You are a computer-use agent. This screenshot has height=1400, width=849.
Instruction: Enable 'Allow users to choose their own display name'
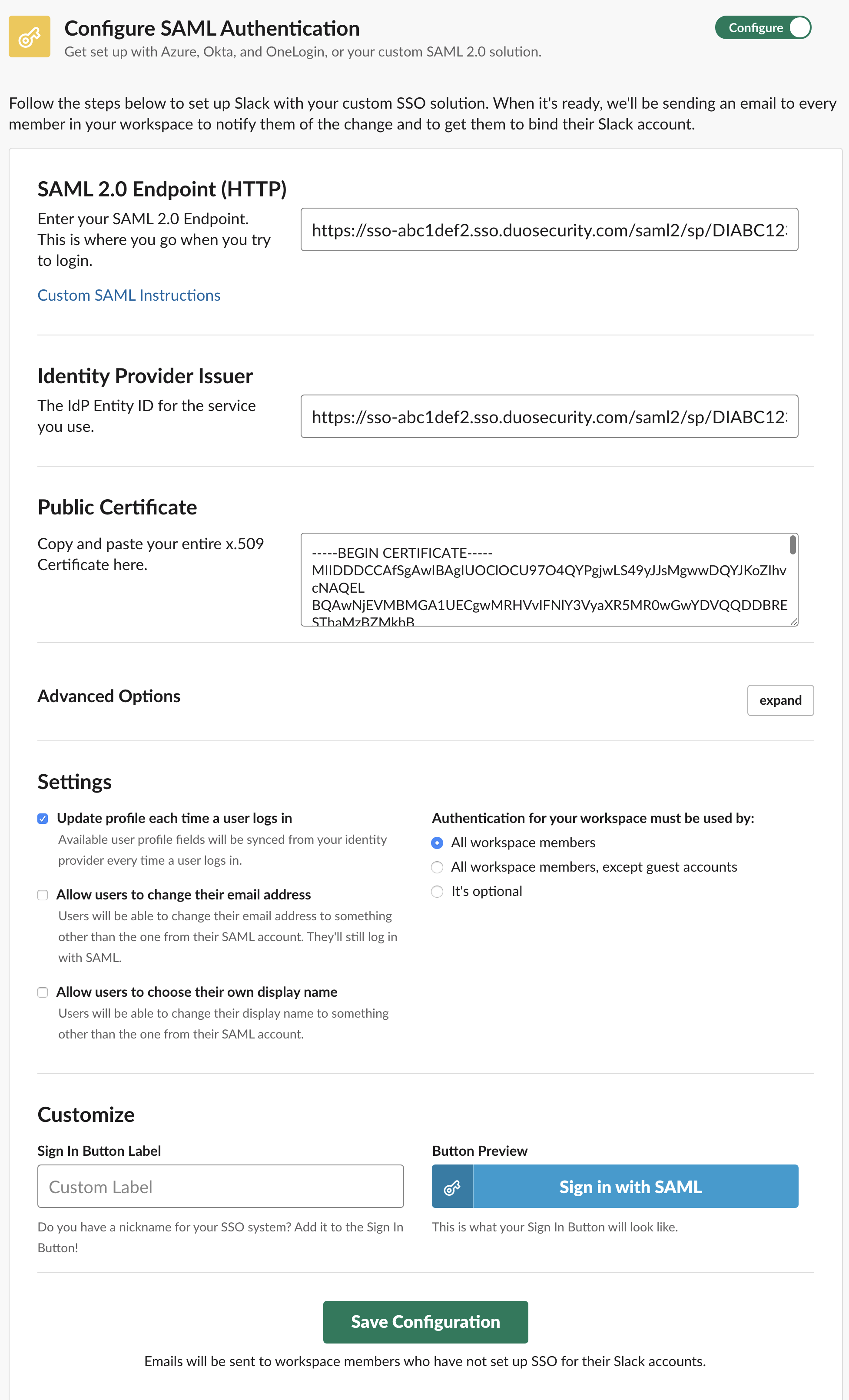[x=43, y=992]
